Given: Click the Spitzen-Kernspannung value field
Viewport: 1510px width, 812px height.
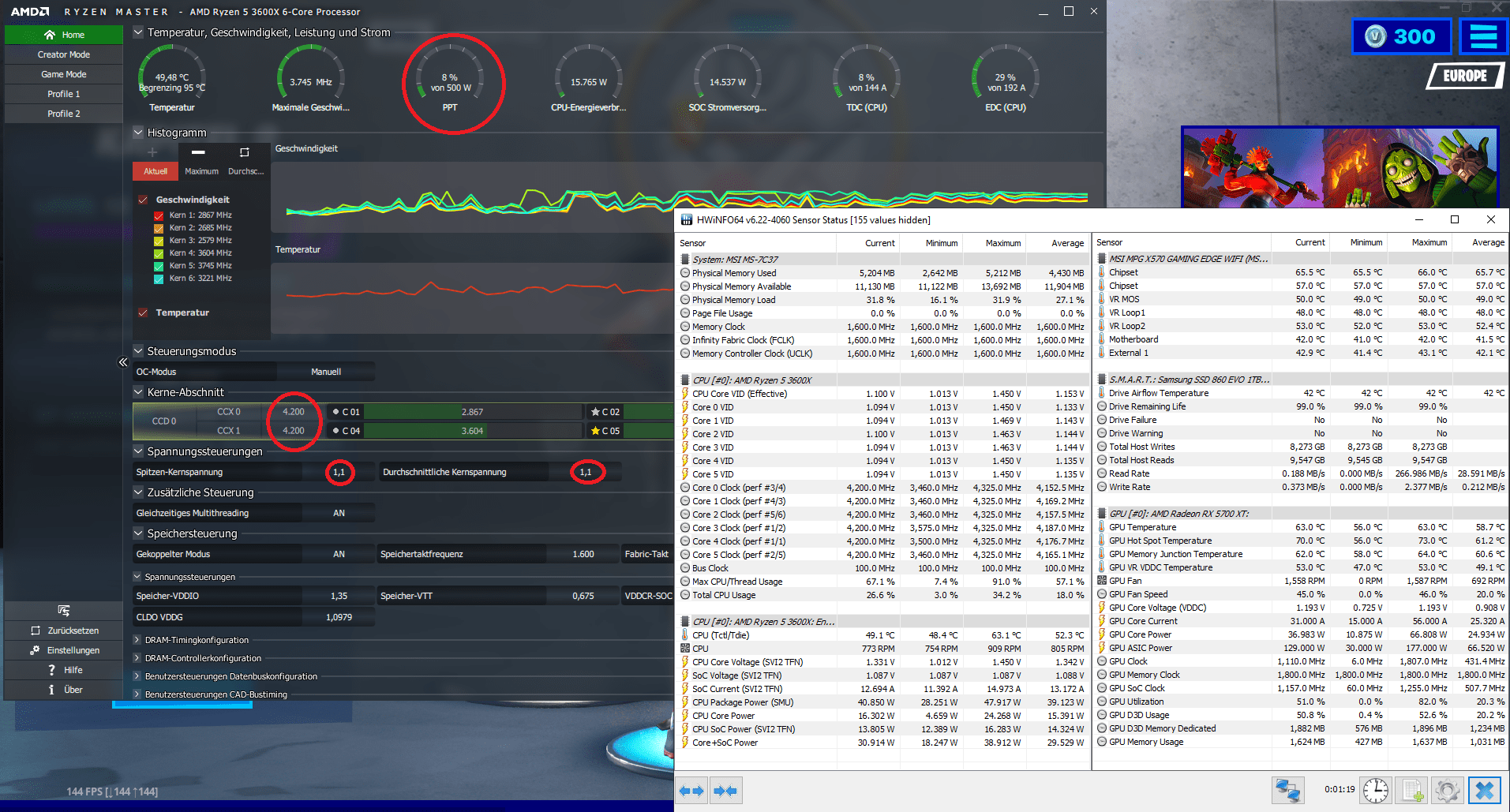Looking at the screenshot, I should [339, 472].
